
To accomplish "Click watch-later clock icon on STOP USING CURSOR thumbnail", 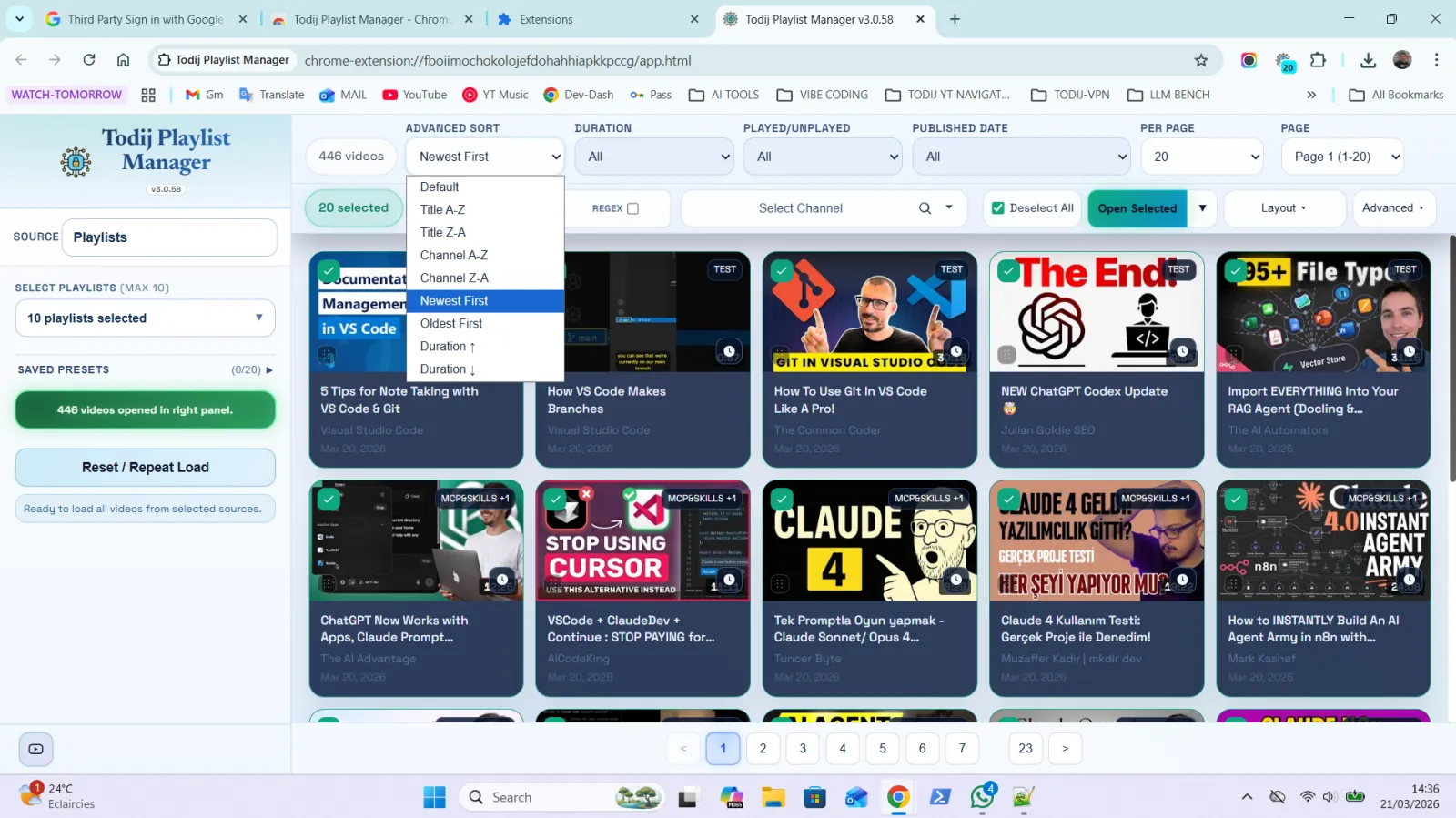I will point(729,580).
